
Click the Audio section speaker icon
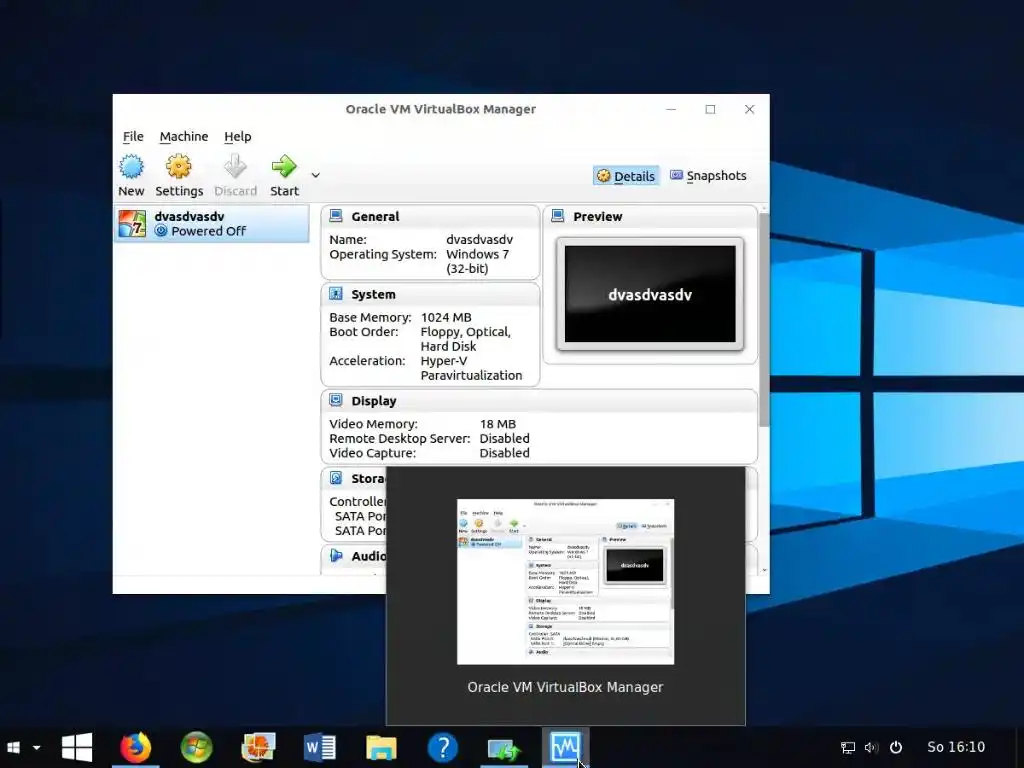point(336,555)
